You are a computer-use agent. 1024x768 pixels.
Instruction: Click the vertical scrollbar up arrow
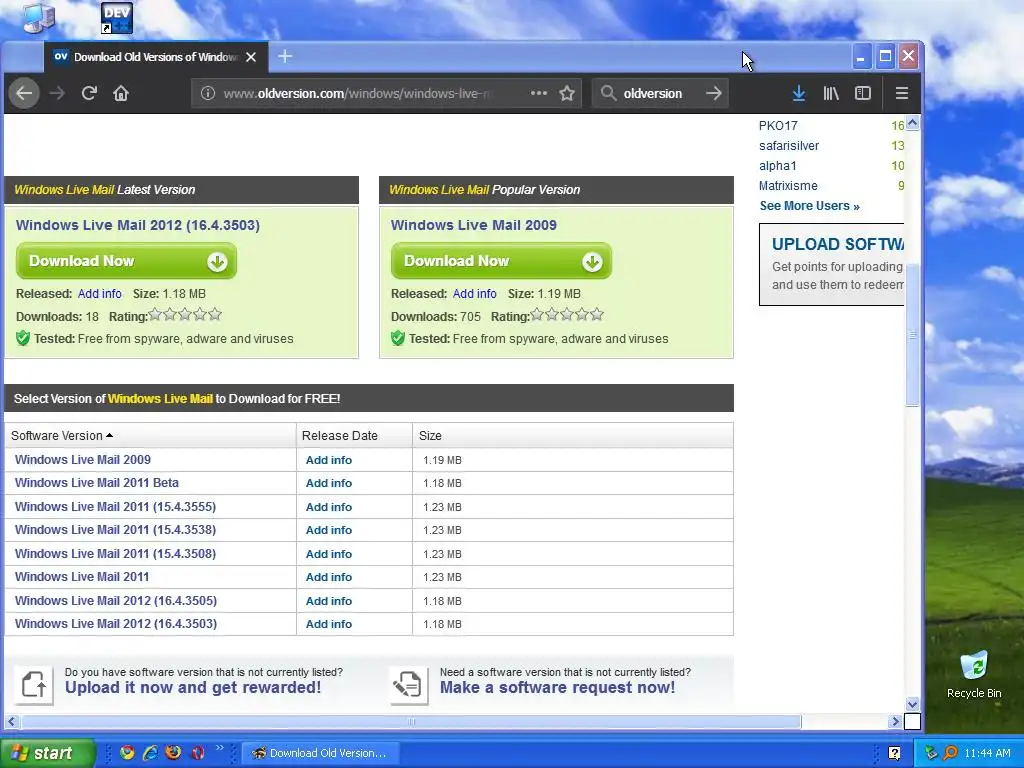[912, 123]
